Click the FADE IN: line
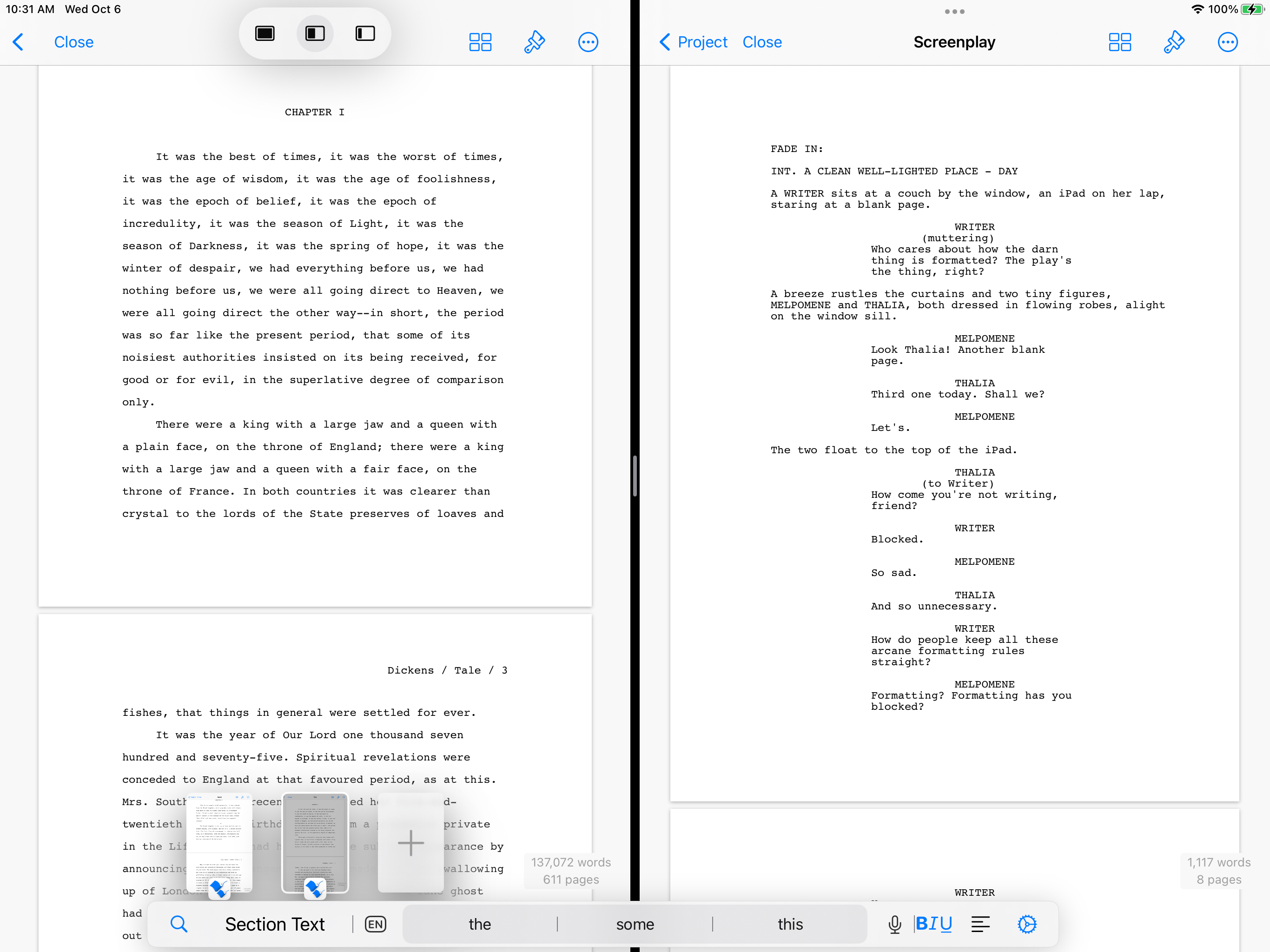The height and width of the screenshot is (952, 1270). coord(796,149)
